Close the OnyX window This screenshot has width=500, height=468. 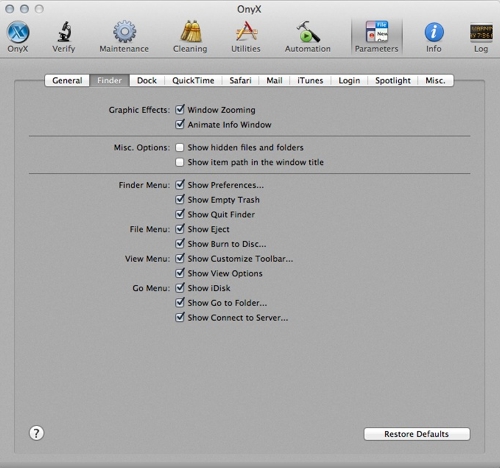point(10,9)
